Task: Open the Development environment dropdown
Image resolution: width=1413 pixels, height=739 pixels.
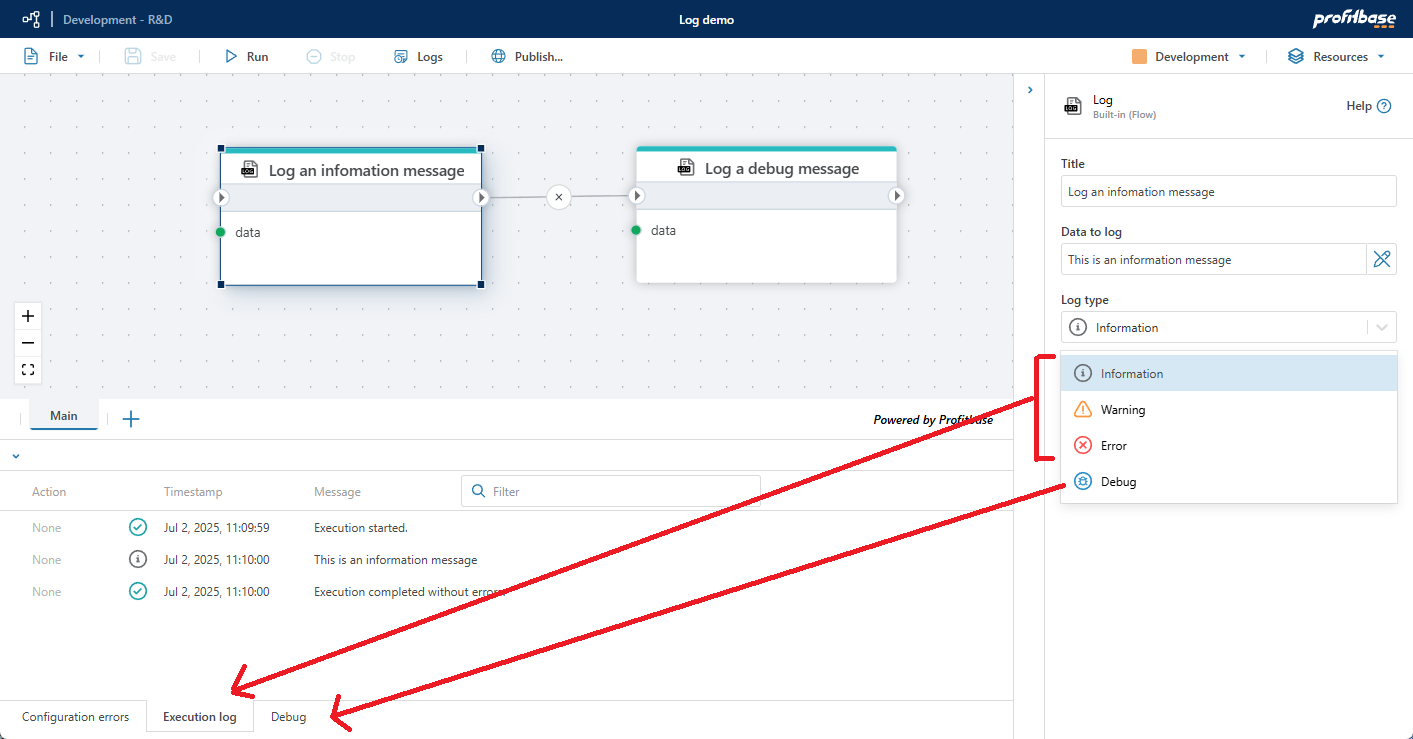Action: pyautogui.click(x=1190, y=57)
